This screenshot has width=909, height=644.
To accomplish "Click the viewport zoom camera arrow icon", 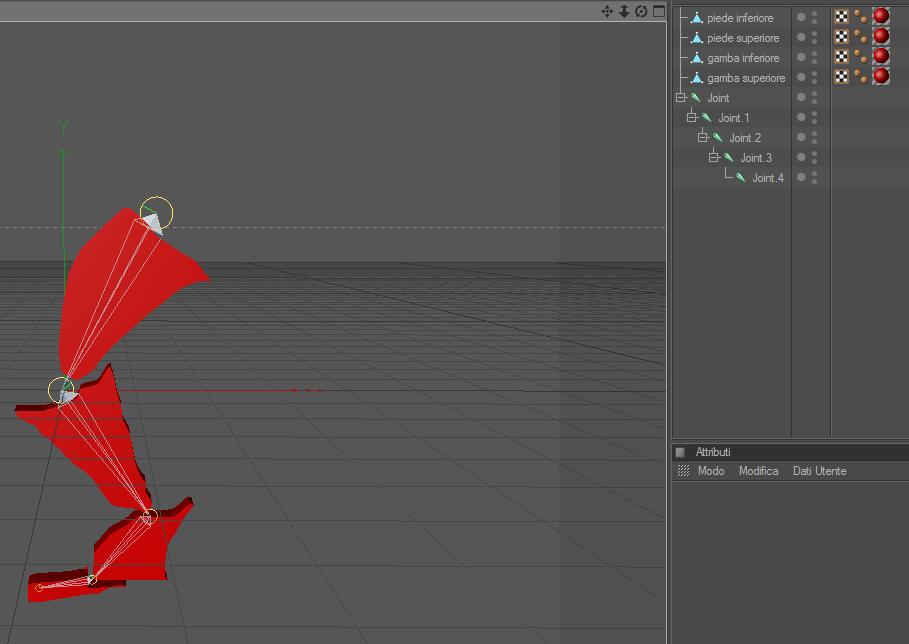I will coord(624,11).
